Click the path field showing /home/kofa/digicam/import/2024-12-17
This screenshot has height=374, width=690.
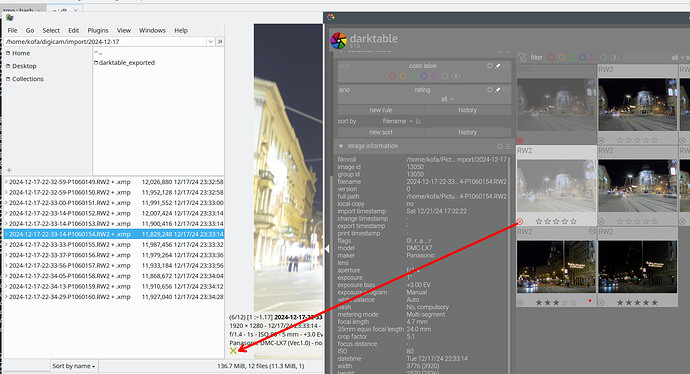coord(105,41)
